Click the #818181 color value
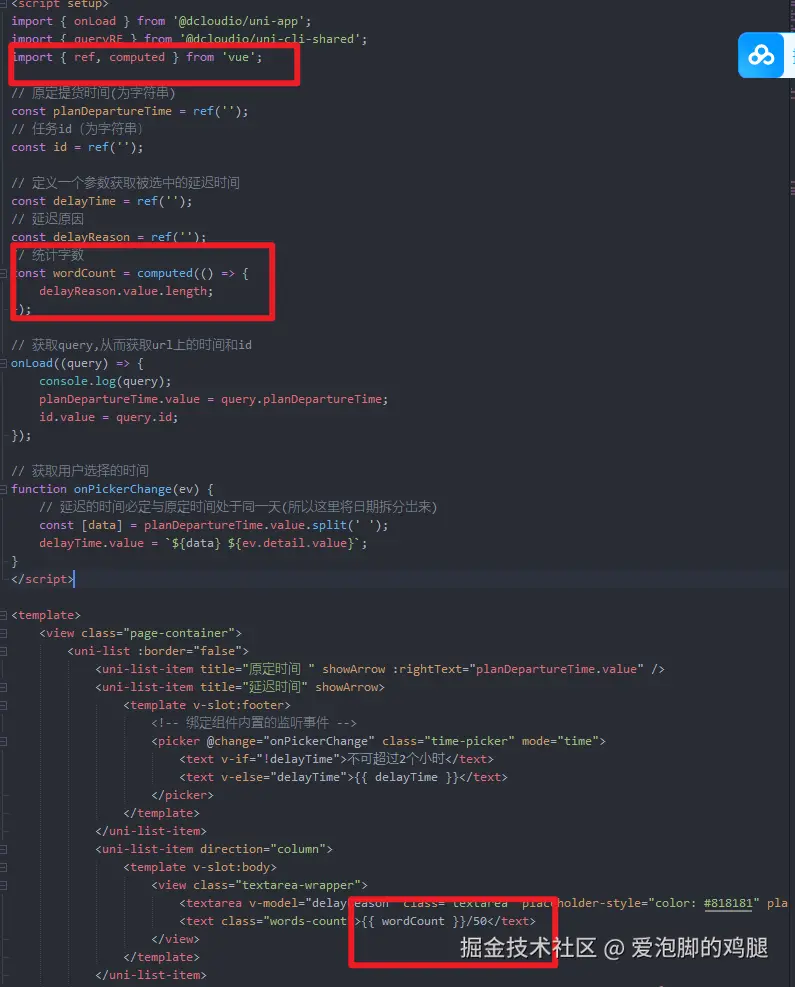This screenshot has height=987, width=795. 728,903
